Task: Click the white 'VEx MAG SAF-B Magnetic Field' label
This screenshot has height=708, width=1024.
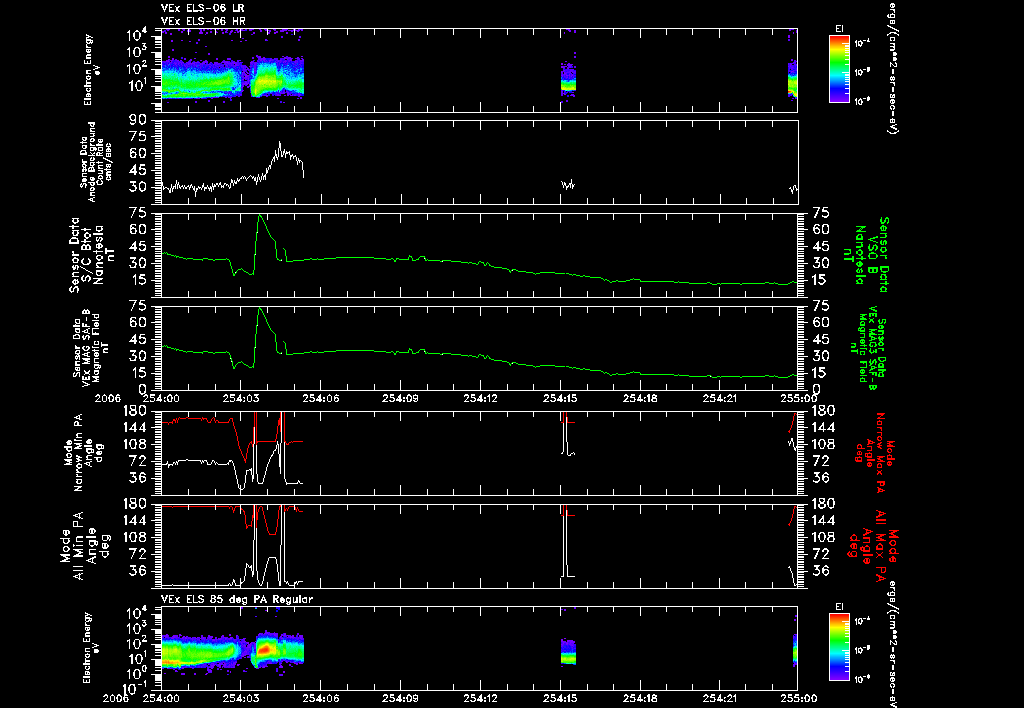Action: click(x=91, y=347)
